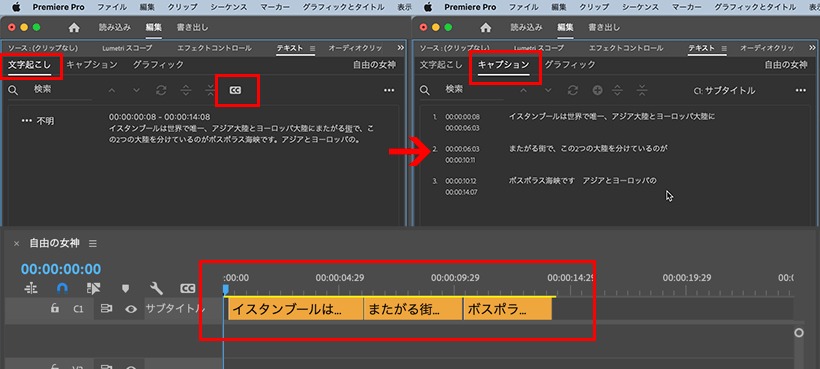Open the シーケンス menu in captions window
Image resolution: width=820 pixels, height=369 pixels.
coord(641,7)
